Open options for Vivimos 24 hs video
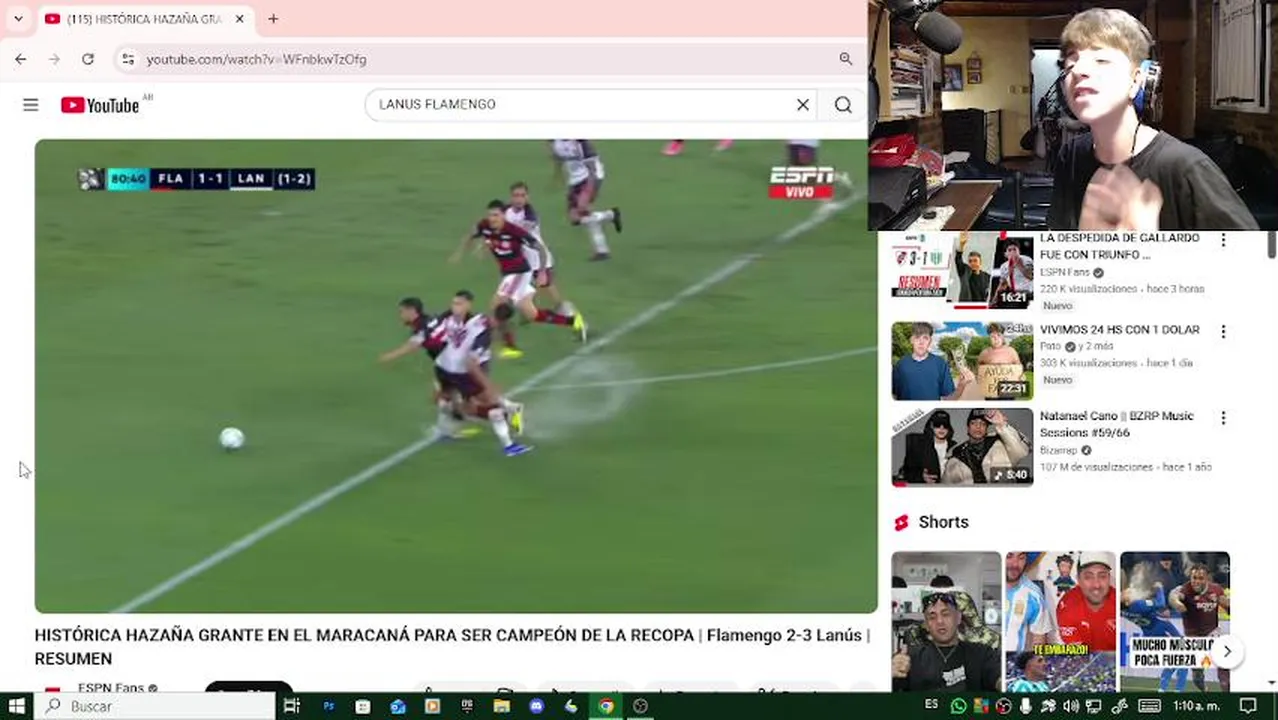The image size is (1278, 720). [1222, 331]
